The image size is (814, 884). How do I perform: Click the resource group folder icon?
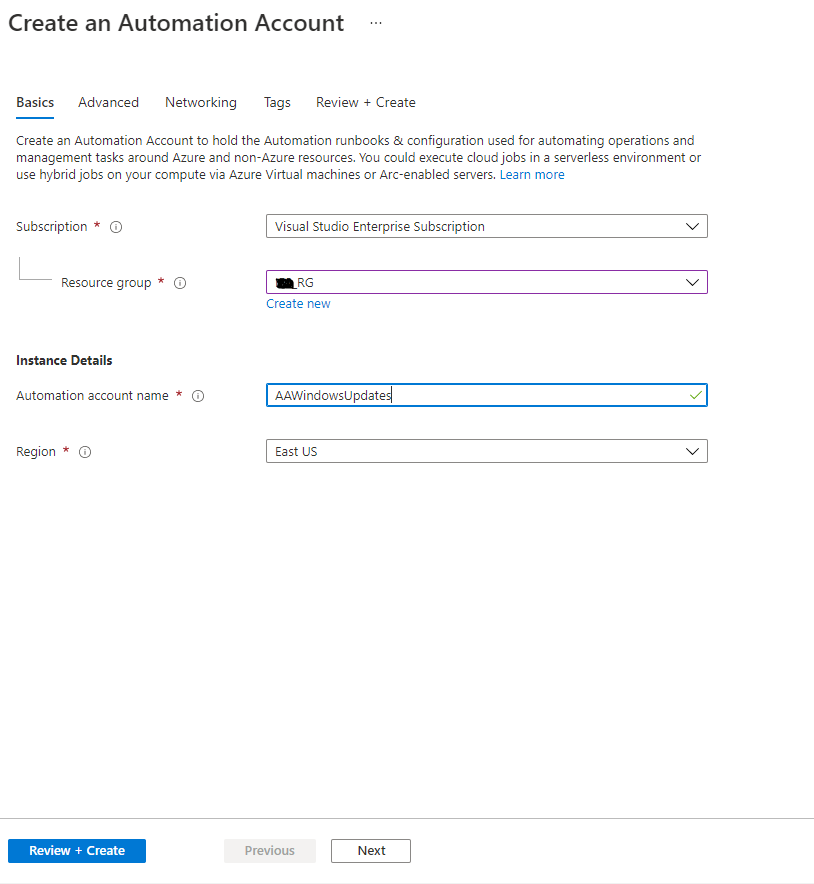(x=285, y=281)
